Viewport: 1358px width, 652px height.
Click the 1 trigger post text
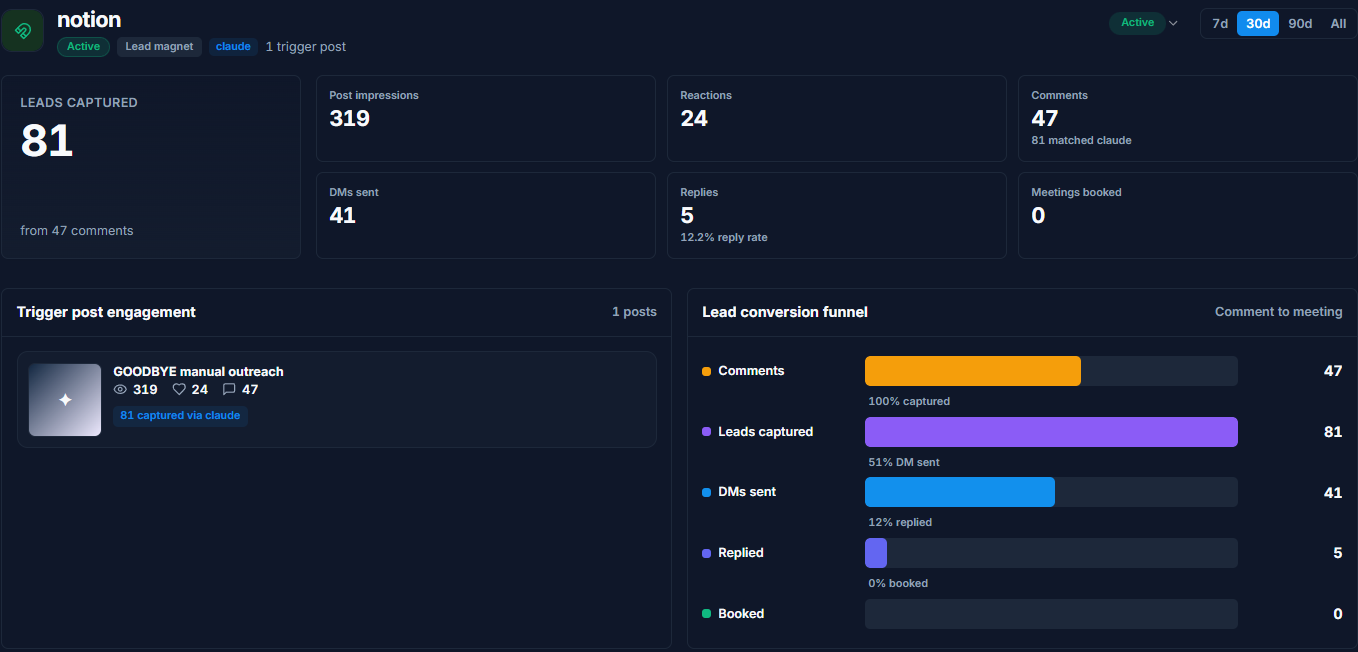[x=306, y=47]
